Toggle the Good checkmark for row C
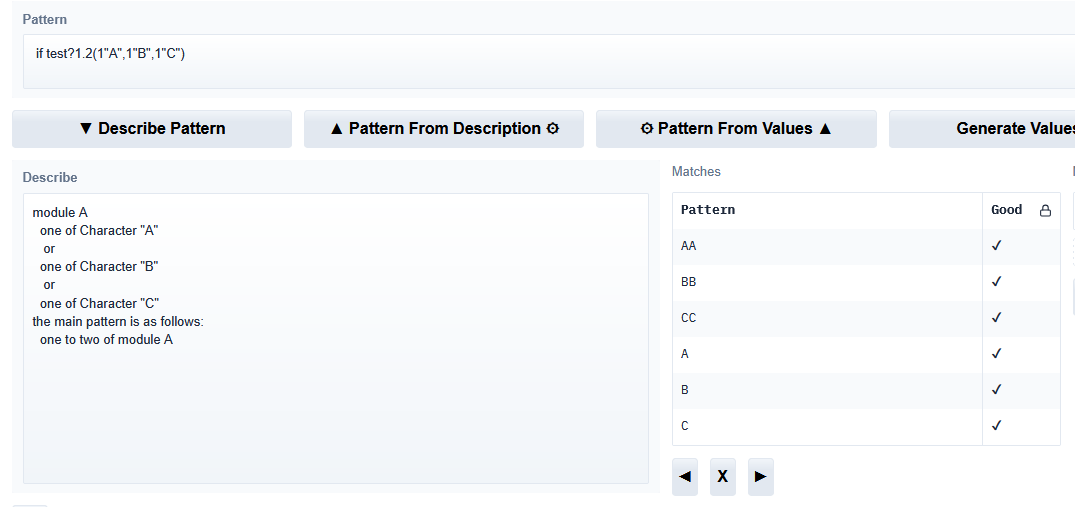The image size is (1075, 507). pos(996,426)
